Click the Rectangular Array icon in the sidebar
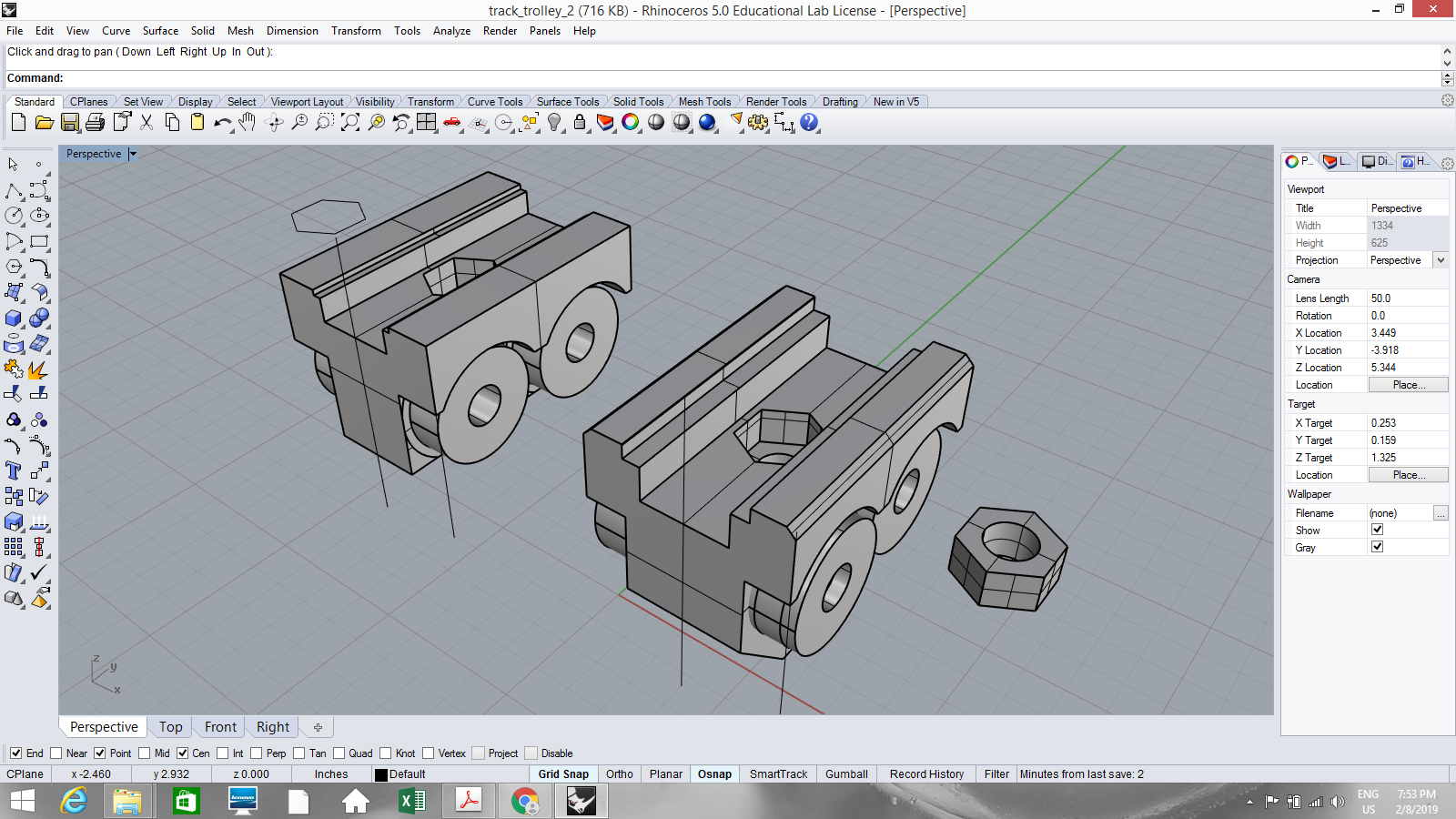This screenshot has height=819, width=1456. tap(14, 547)
